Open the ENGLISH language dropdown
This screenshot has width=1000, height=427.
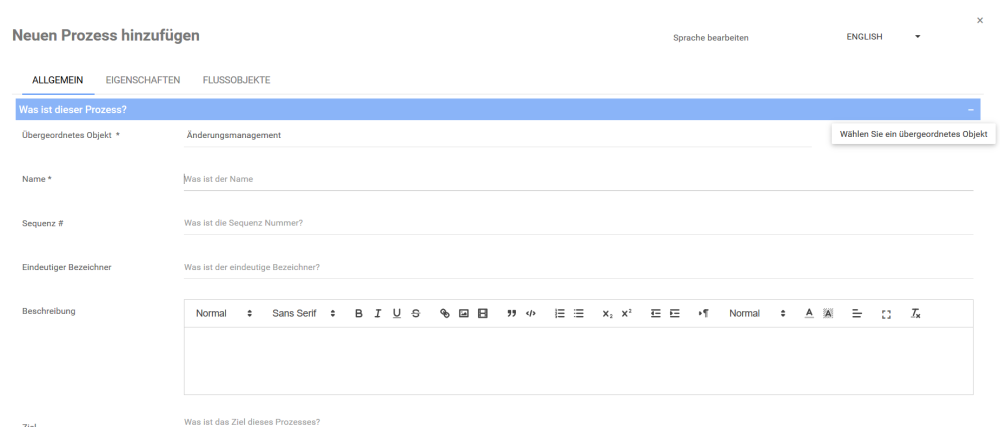coord(883,37)
